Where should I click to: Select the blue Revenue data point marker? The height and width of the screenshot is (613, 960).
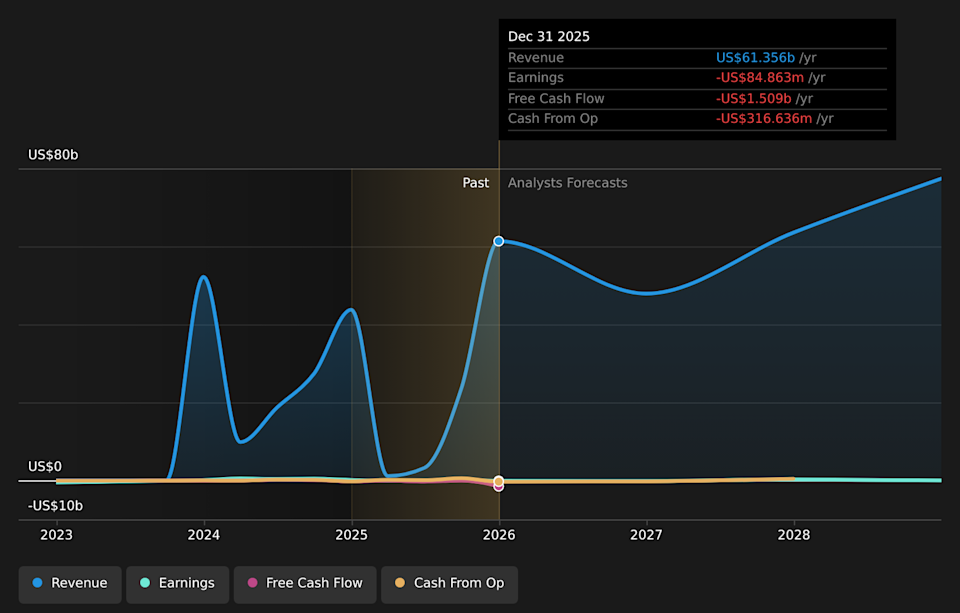click(498, 241)
